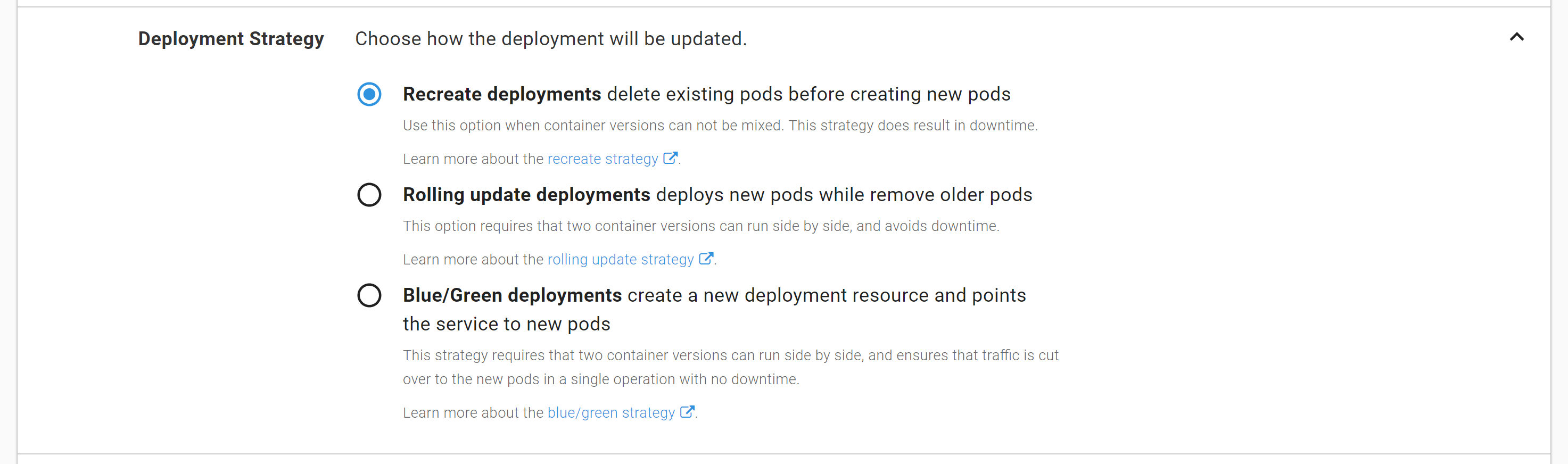Click the recreate downtime description text
This screenshot has height=464, width=1568.
tap(720, 126)
